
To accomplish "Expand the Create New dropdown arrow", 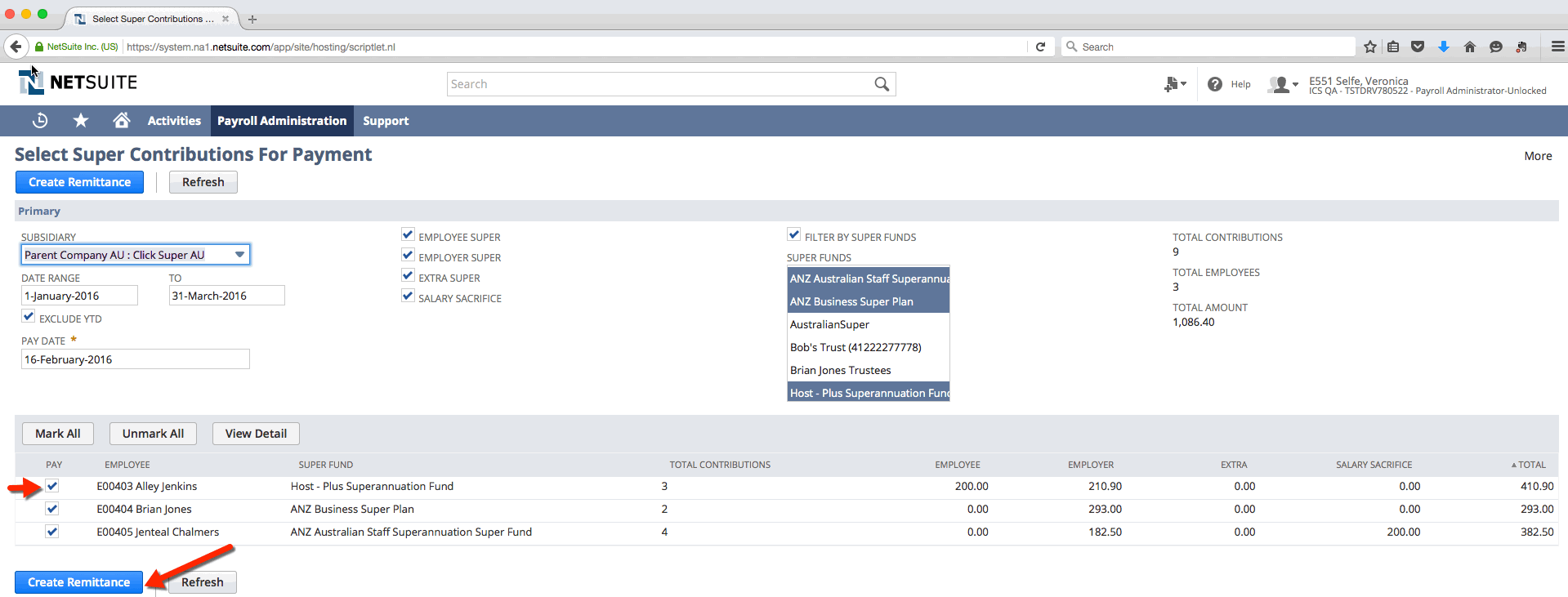I will click(1183, 84).
